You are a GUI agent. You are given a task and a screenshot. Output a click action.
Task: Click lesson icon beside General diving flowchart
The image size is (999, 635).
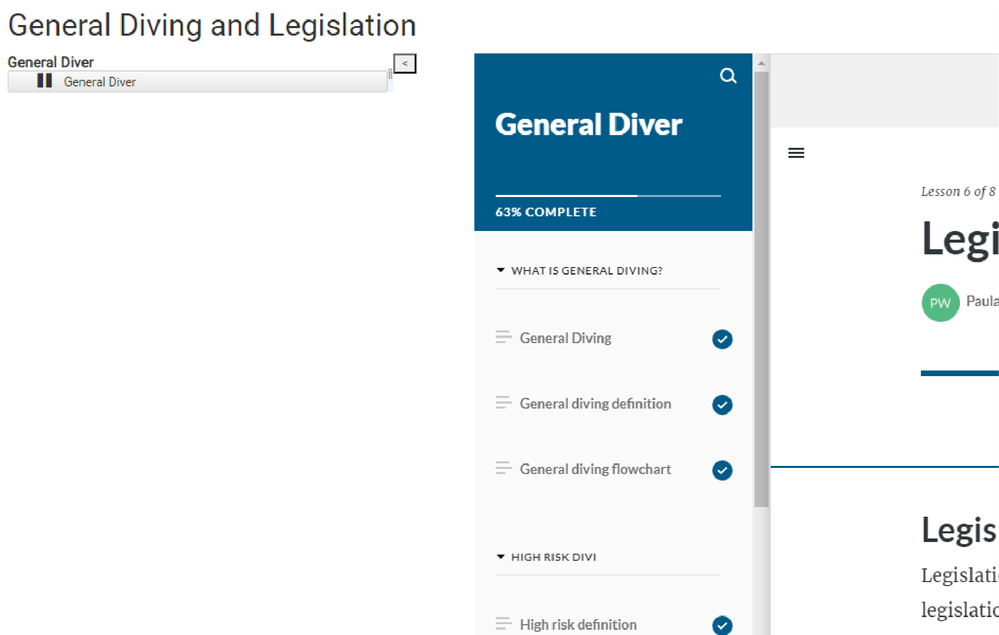(x=503, y=469)
